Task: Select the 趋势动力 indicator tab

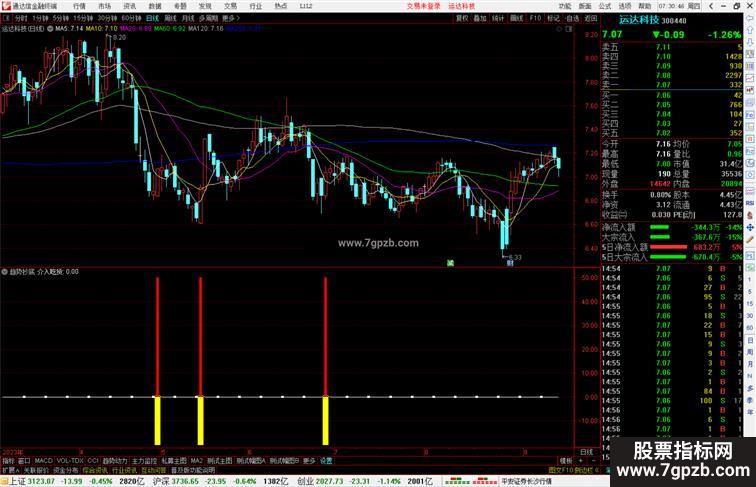Action: [115, 461]
